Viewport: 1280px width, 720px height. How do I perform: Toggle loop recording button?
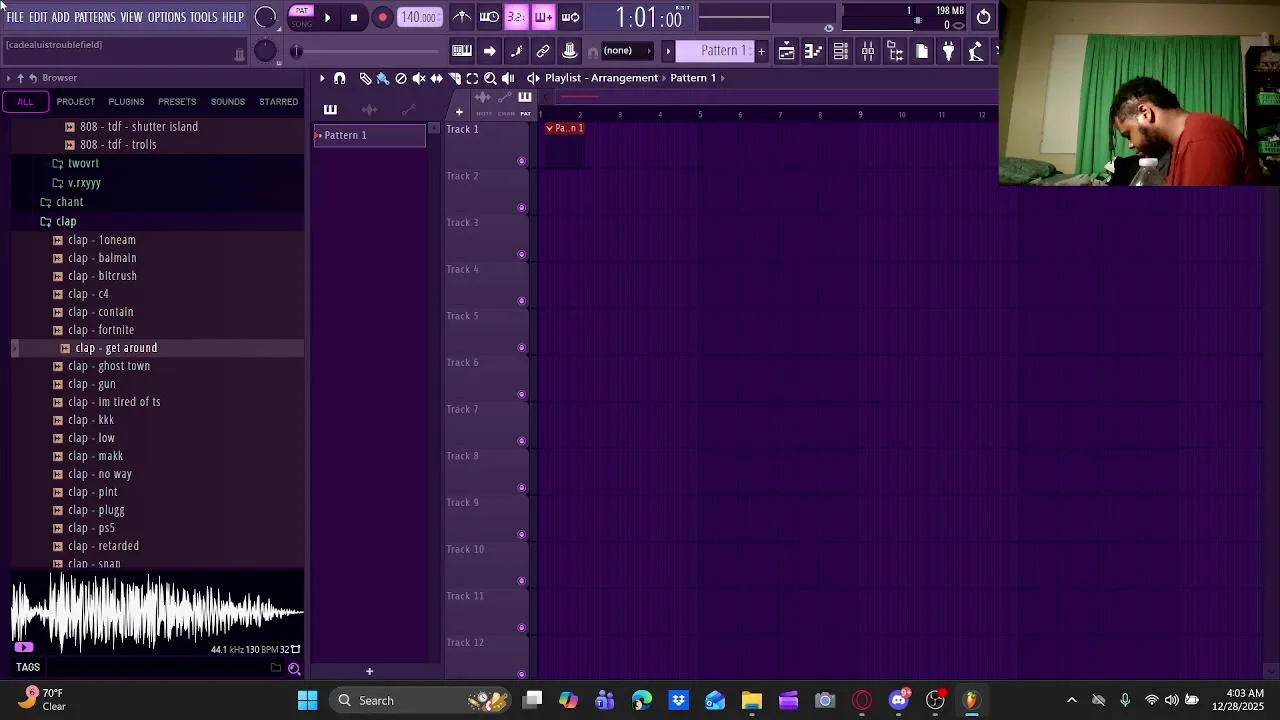point(570,17)
